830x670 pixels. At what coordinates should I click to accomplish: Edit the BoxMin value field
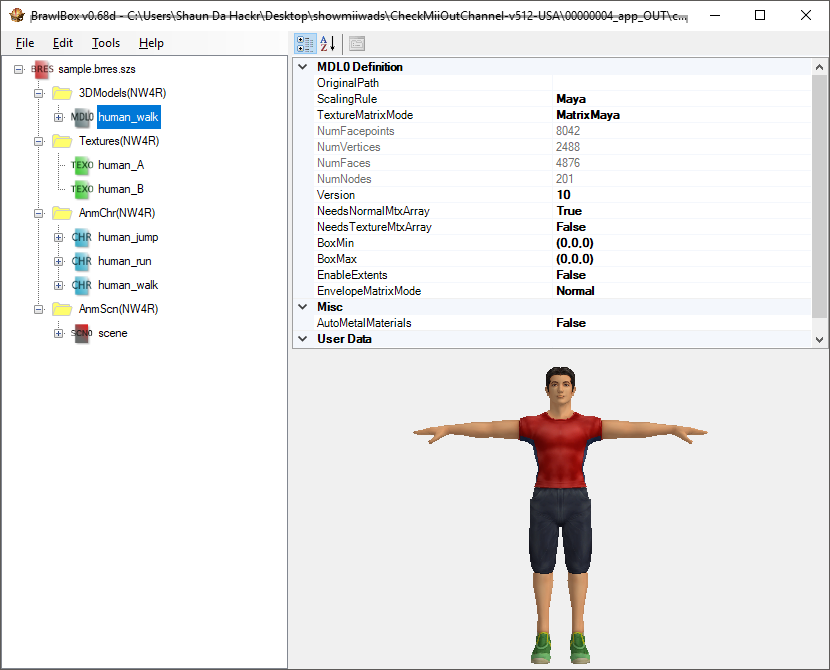pyautogui.click(x=682, y=243)
